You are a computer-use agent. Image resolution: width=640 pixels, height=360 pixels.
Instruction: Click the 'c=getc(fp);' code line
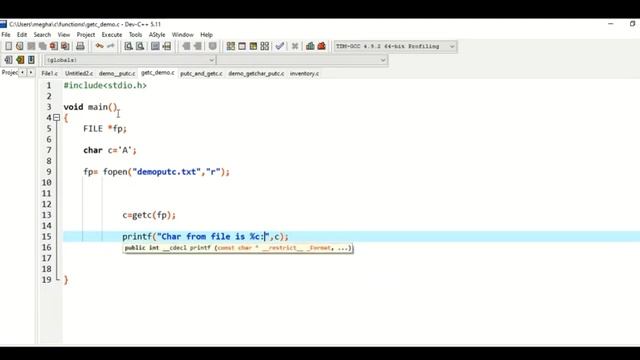pos(149,215)
